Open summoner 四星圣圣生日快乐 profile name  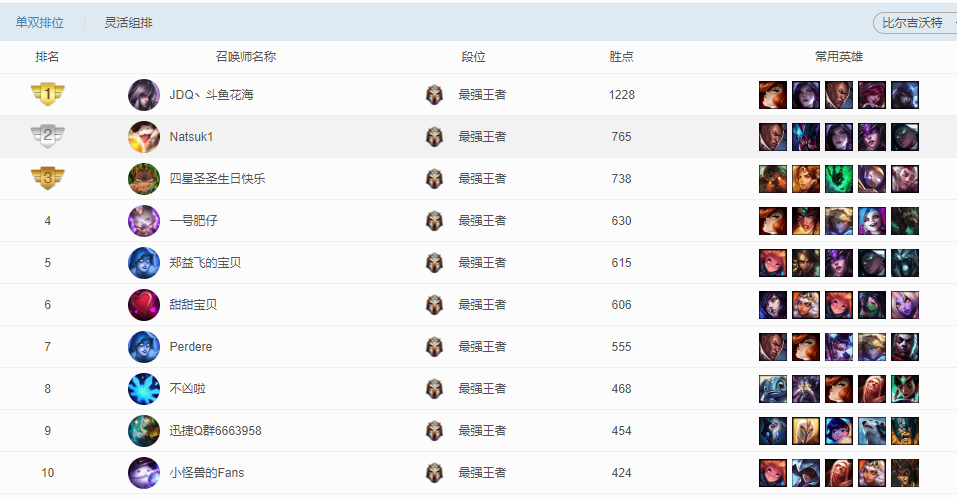pos(217,179)
